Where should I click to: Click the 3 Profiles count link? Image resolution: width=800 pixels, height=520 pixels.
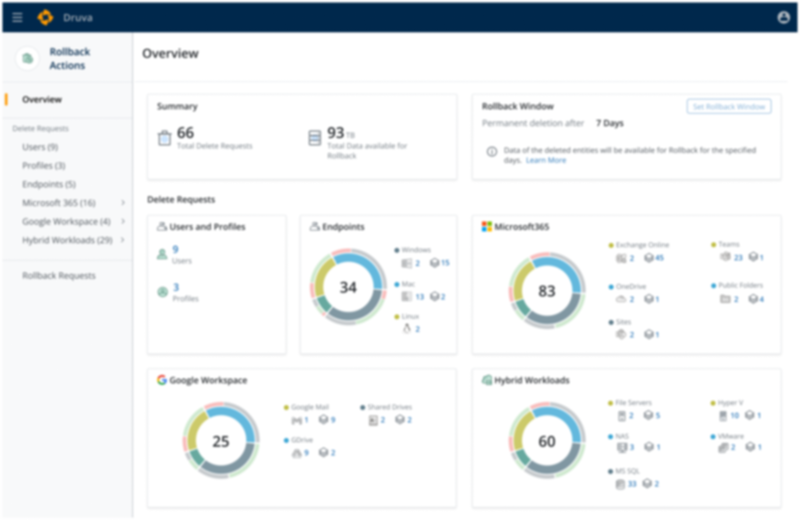[176, 287]
